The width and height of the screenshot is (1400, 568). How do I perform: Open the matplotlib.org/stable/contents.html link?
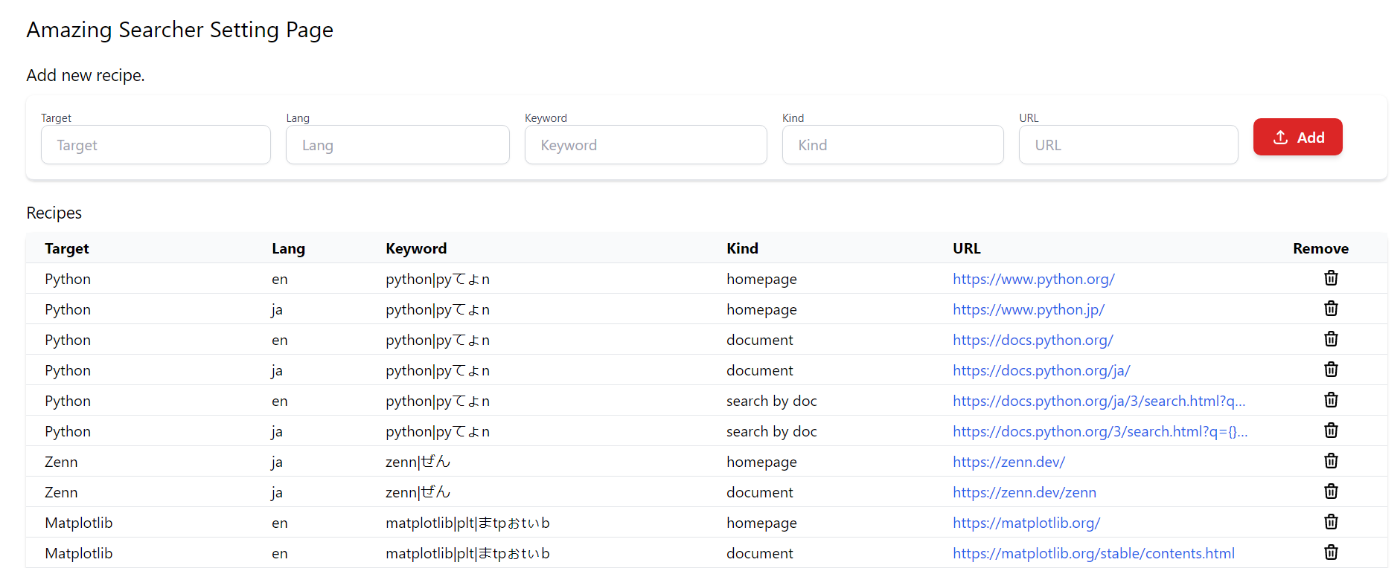tap(1093, 554)
